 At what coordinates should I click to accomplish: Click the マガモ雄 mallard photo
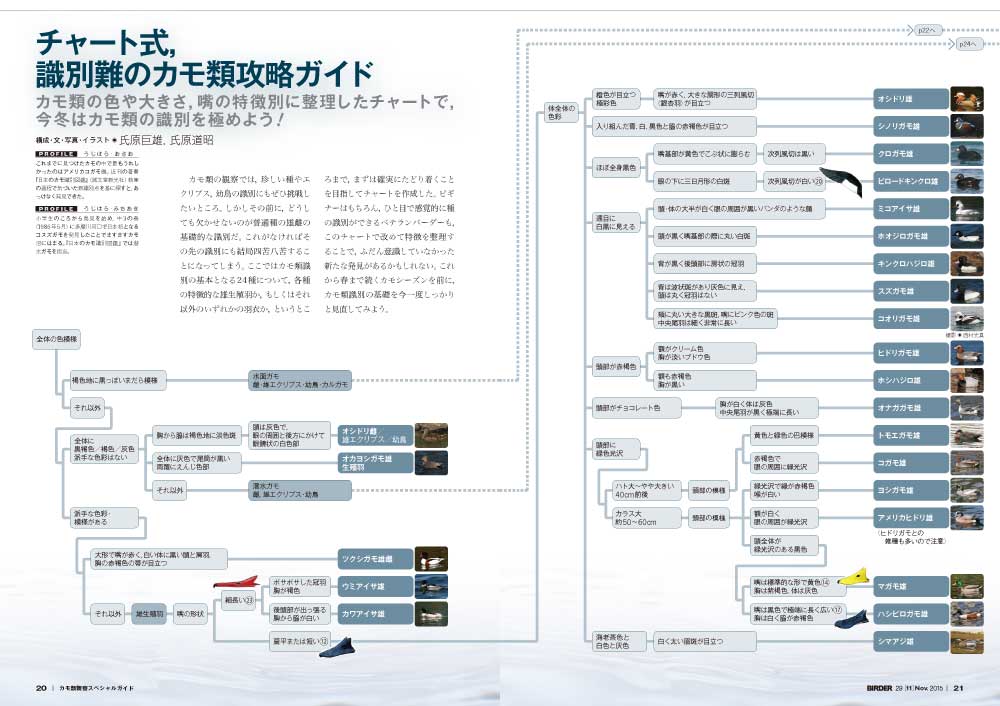pos(967,586)
